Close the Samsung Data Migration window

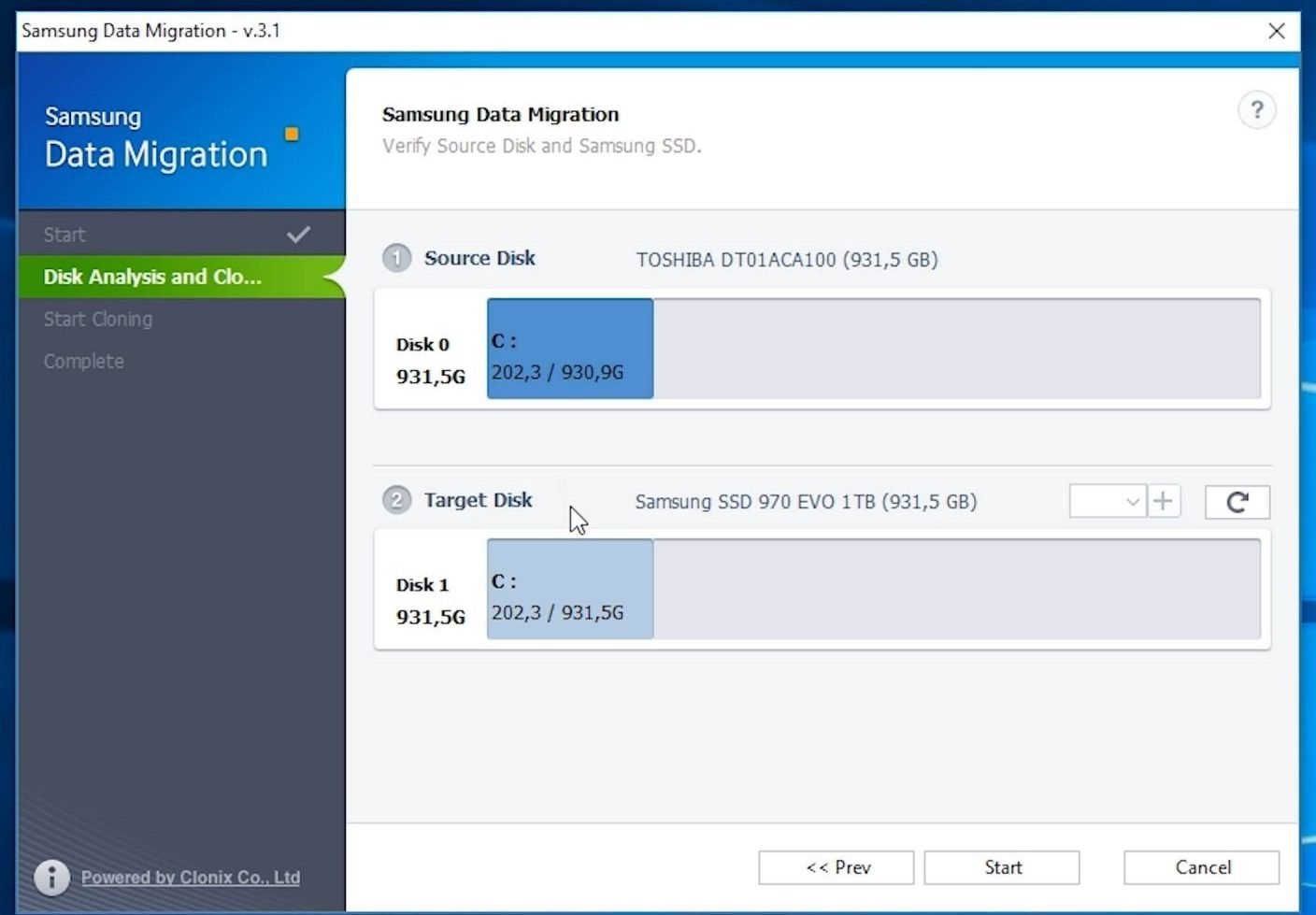1277,31
